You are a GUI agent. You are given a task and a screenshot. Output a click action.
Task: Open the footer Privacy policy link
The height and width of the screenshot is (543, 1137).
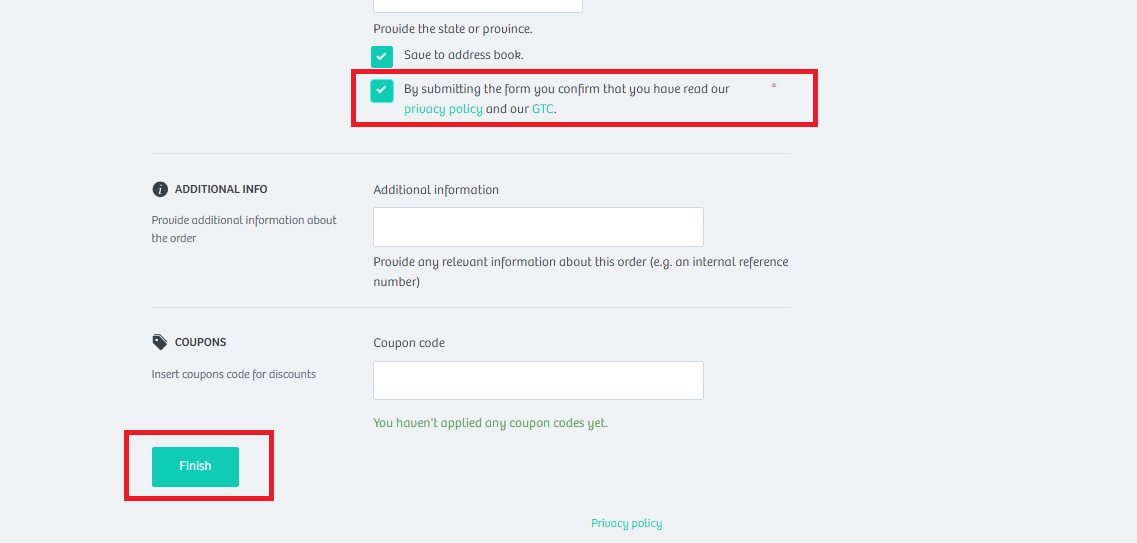click(627, 523)
